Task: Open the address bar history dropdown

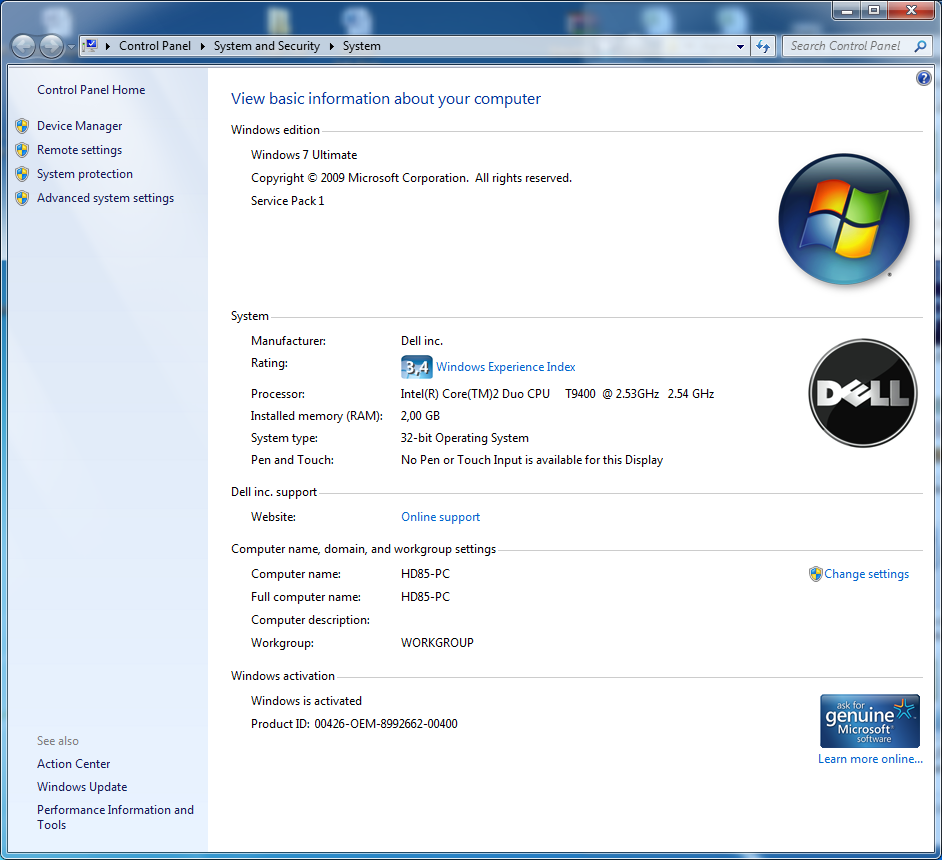Action: (x=740, y=46)
